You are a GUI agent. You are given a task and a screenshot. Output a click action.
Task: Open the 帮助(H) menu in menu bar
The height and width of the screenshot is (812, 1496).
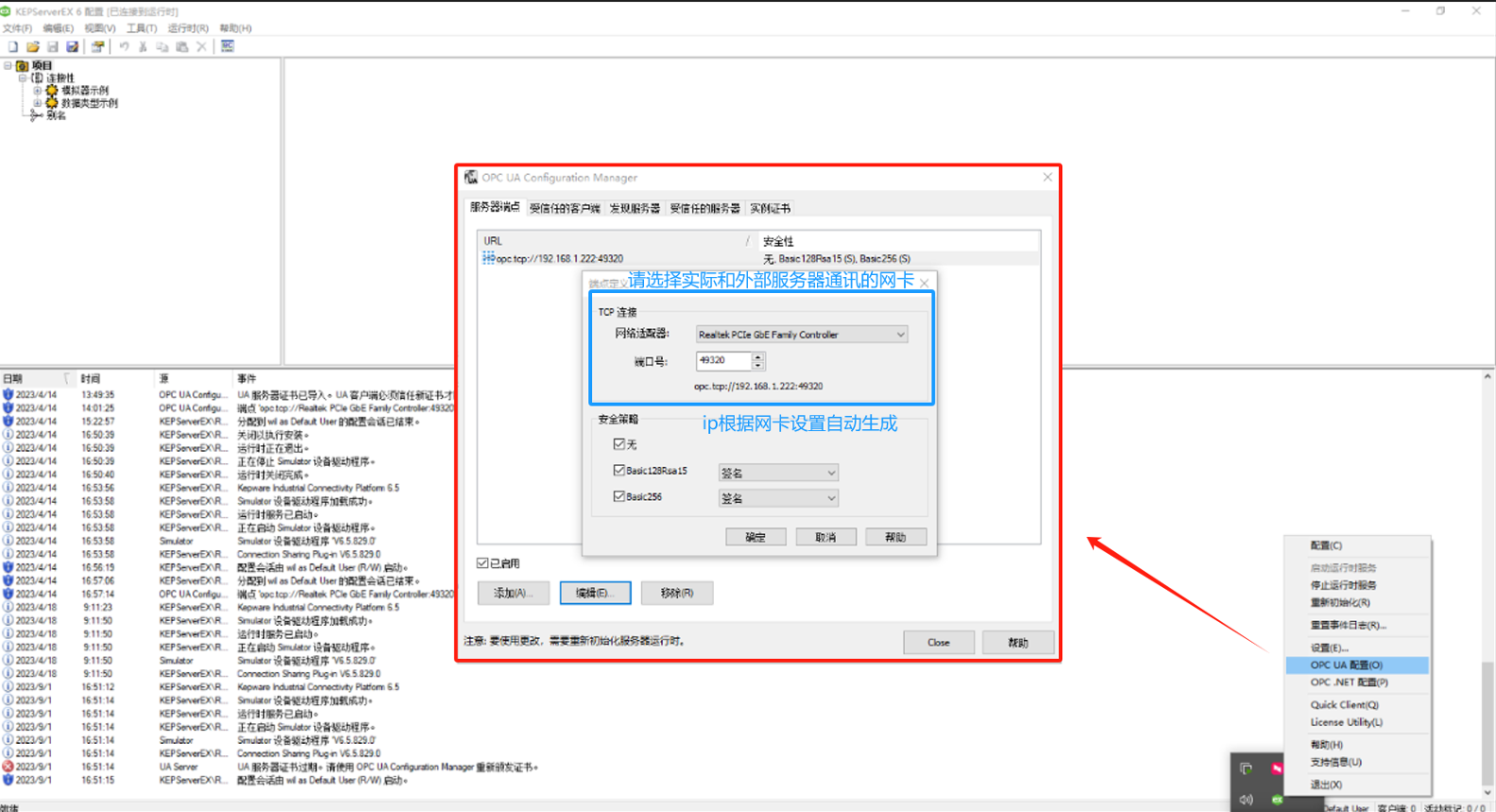(235, 28)
